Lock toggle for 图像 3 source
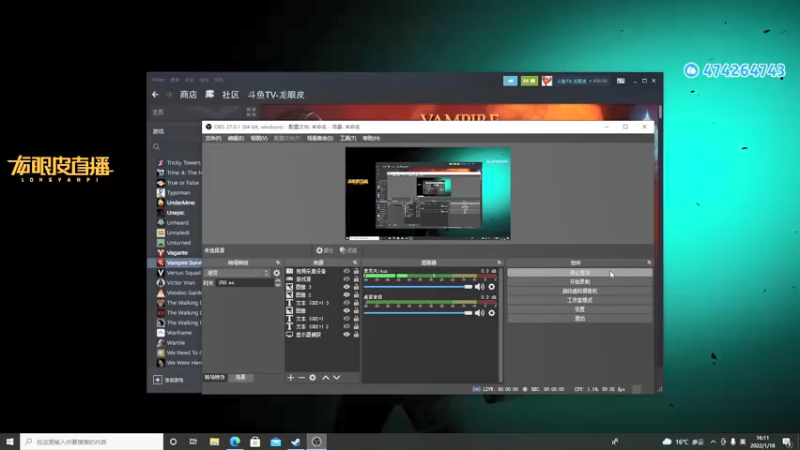 (356, 287)
